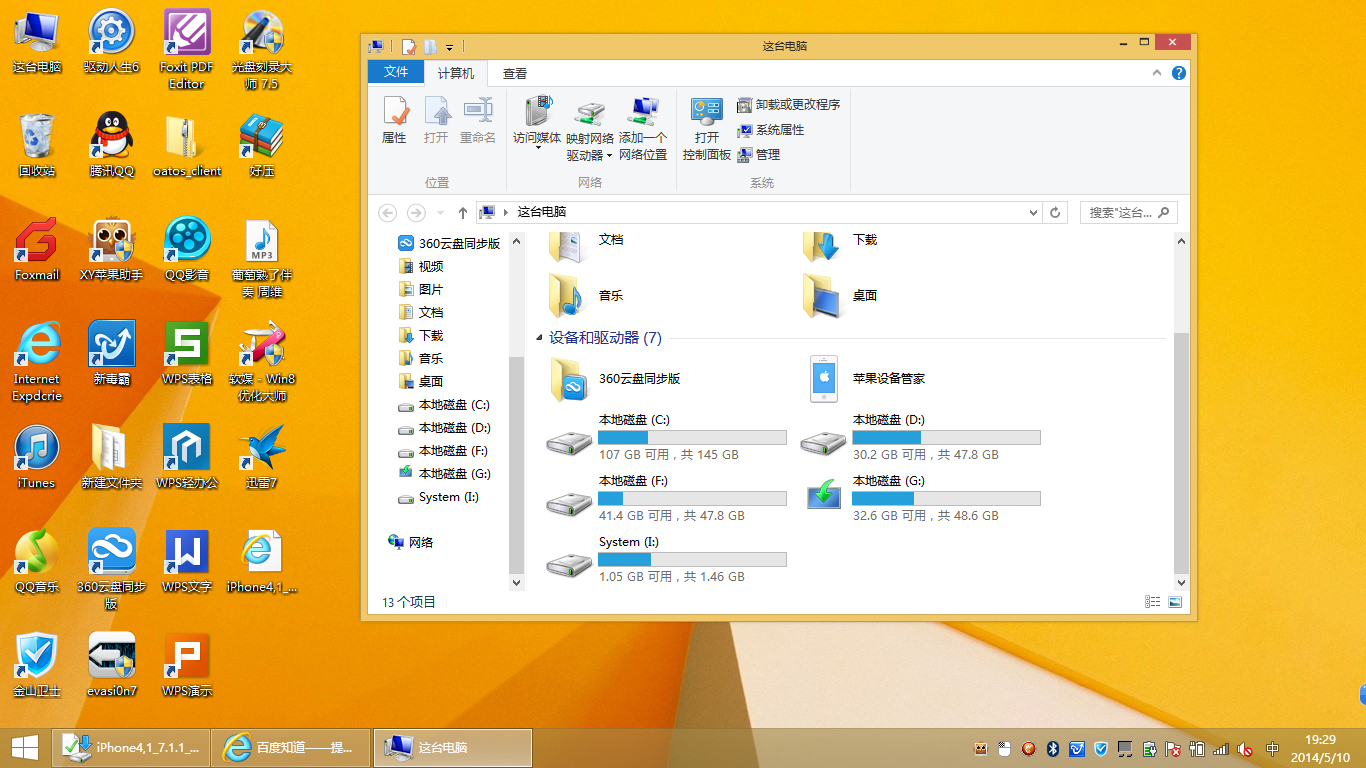Open 苹果设备管家 device icon
This screenshot has height=768, width=1366.
[824, 380]
